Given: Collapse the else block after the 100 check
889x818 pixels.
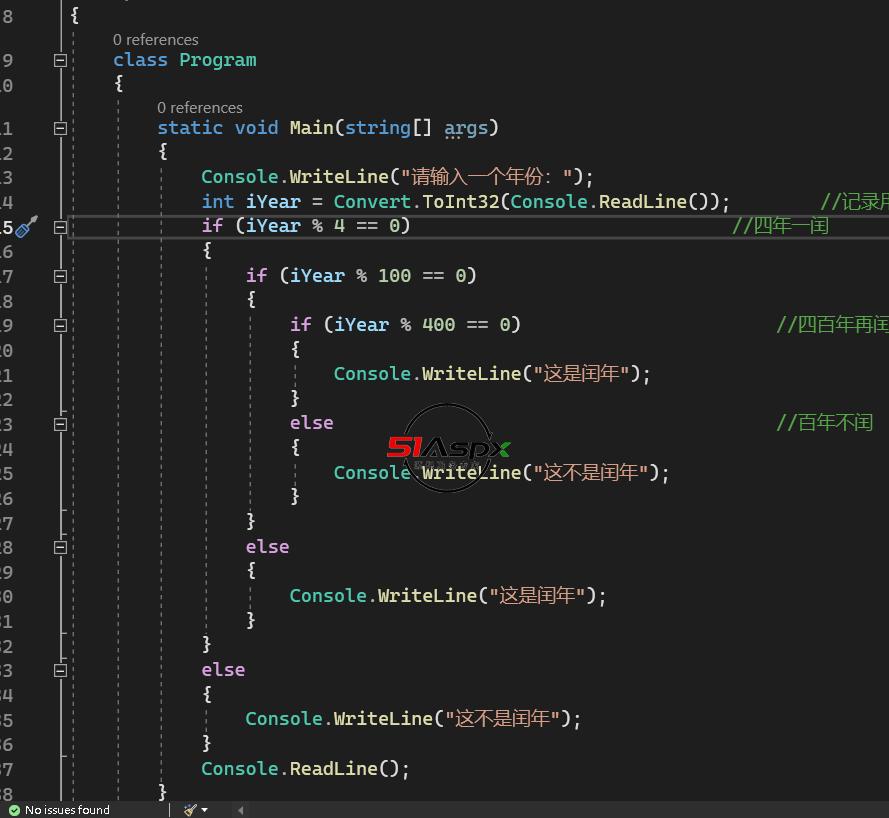Looking at the screenshot, I should pyautogui.click(x=60, y=547).
